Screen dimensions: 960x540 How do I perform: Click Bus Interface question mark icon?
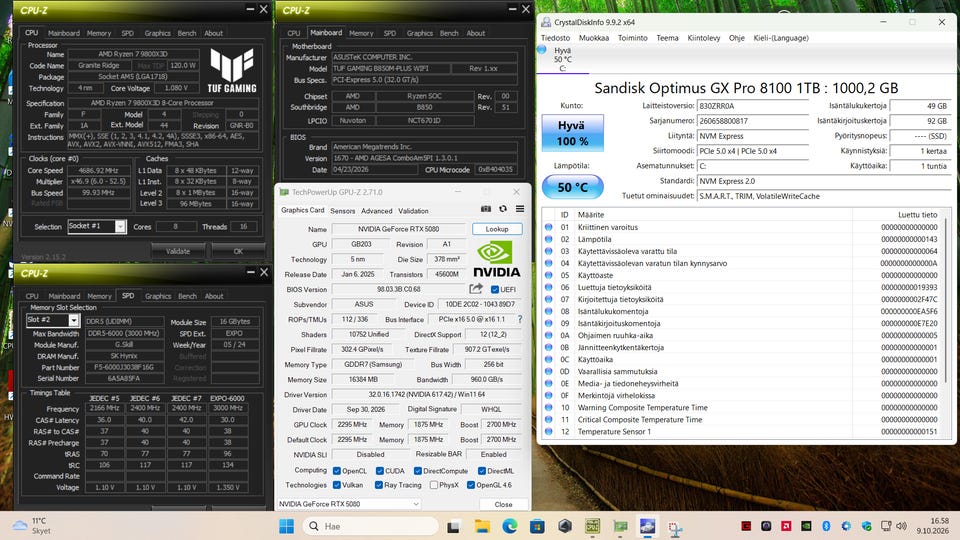pyautogui.click(x=520, y=319)
